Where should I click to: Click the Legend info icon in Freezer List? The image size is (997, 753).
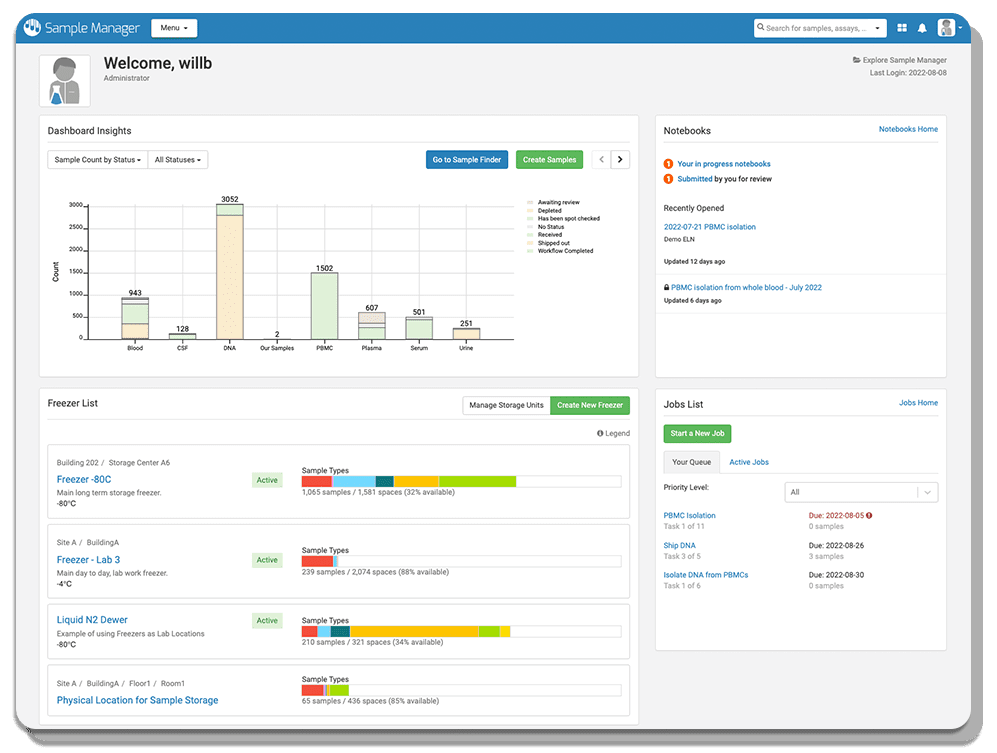(x=600, y=433)
